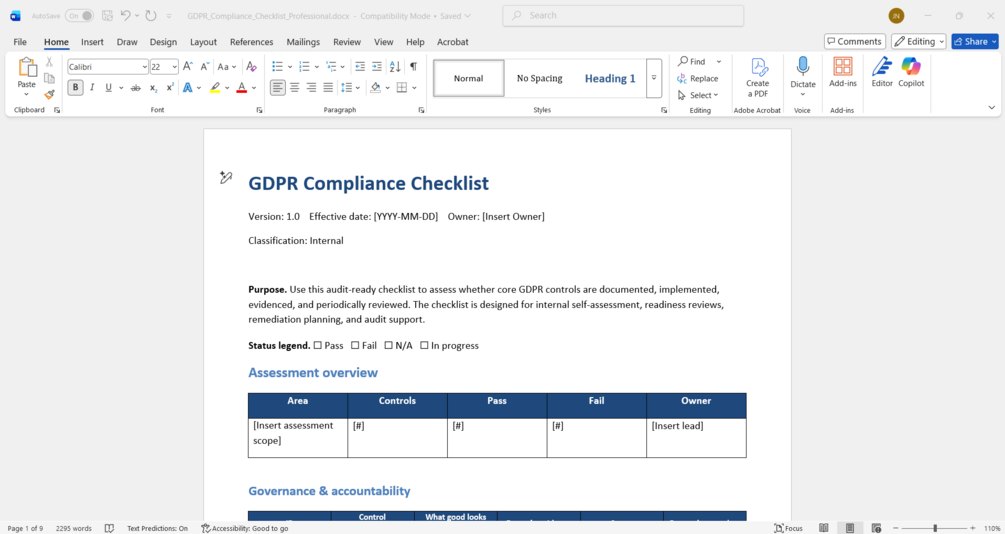Apply subscript formatting

153,87
